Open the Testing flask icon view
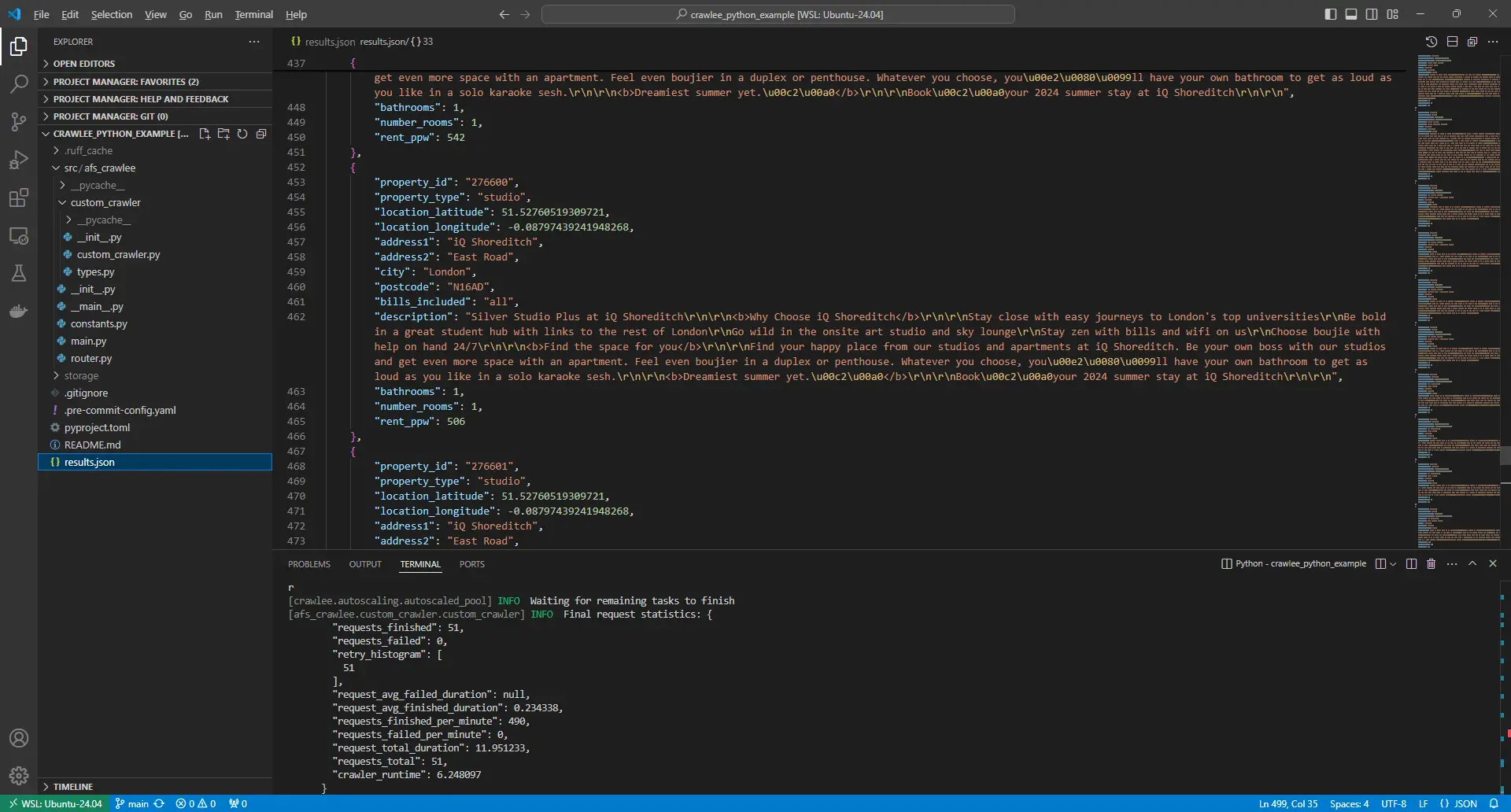 (19, 273)
